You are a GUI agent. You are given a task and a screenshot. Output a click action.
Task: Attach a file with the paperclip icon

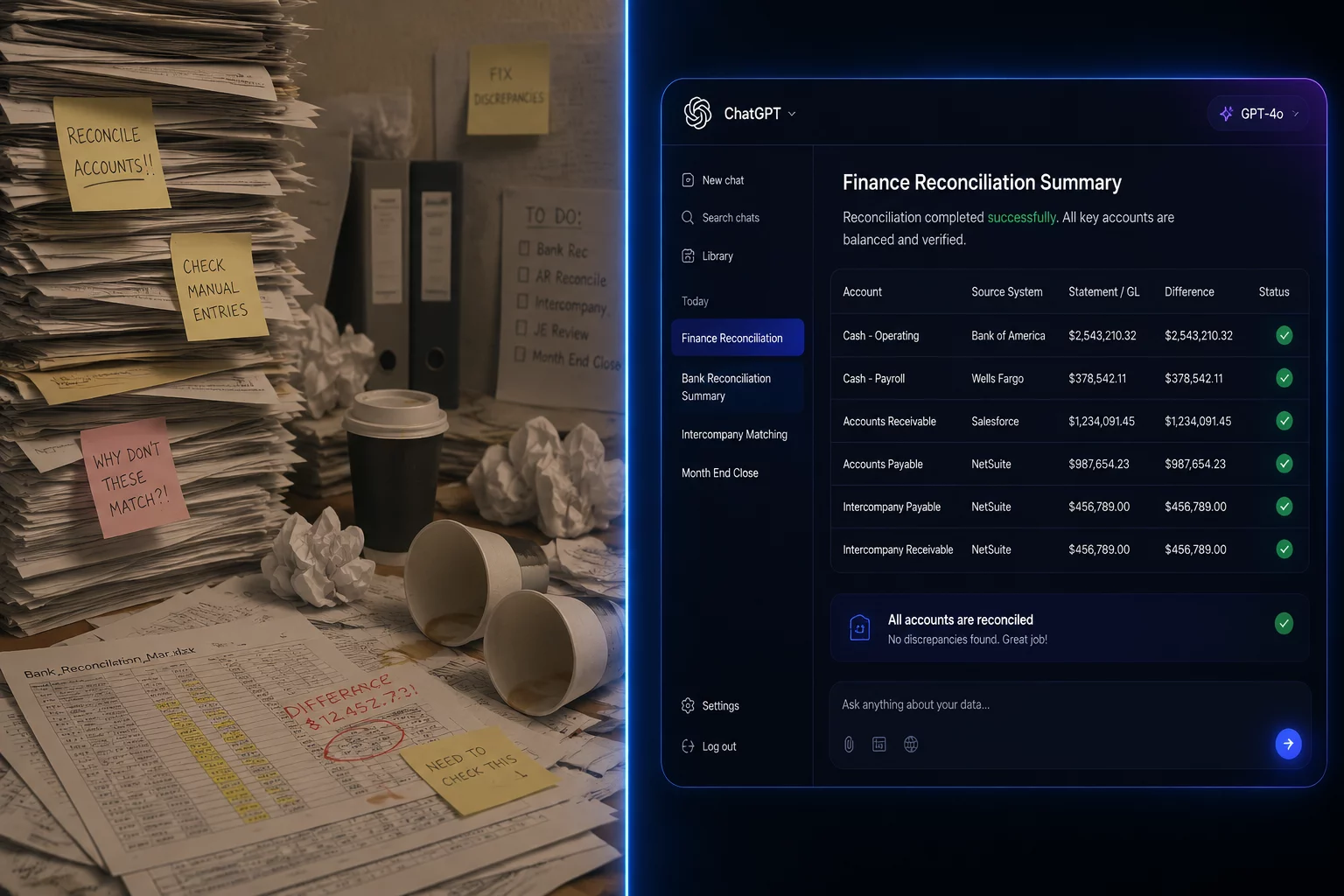(849, 745)
